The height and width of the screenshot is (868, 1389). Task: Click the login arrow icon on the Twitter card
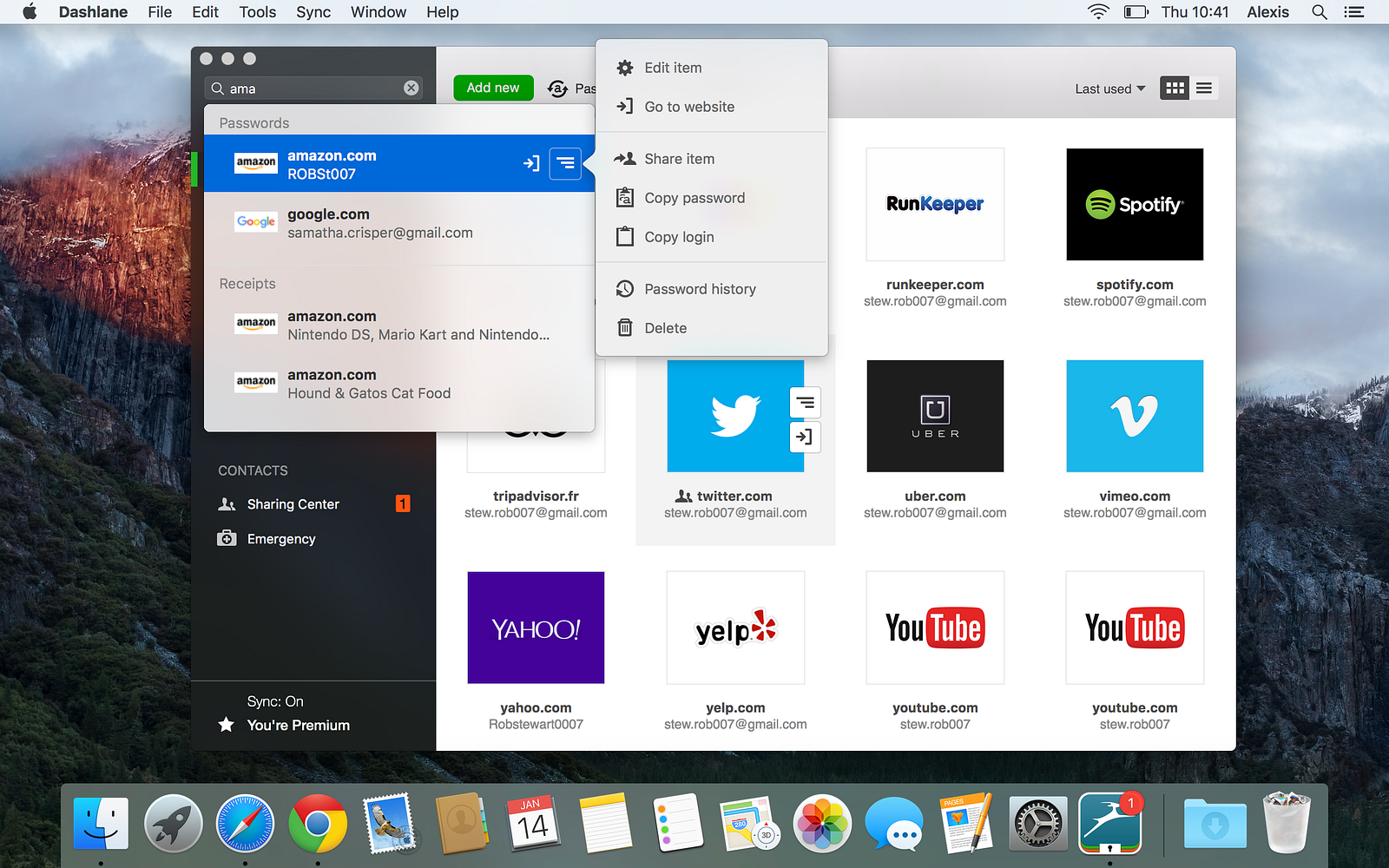coord(806,437)
